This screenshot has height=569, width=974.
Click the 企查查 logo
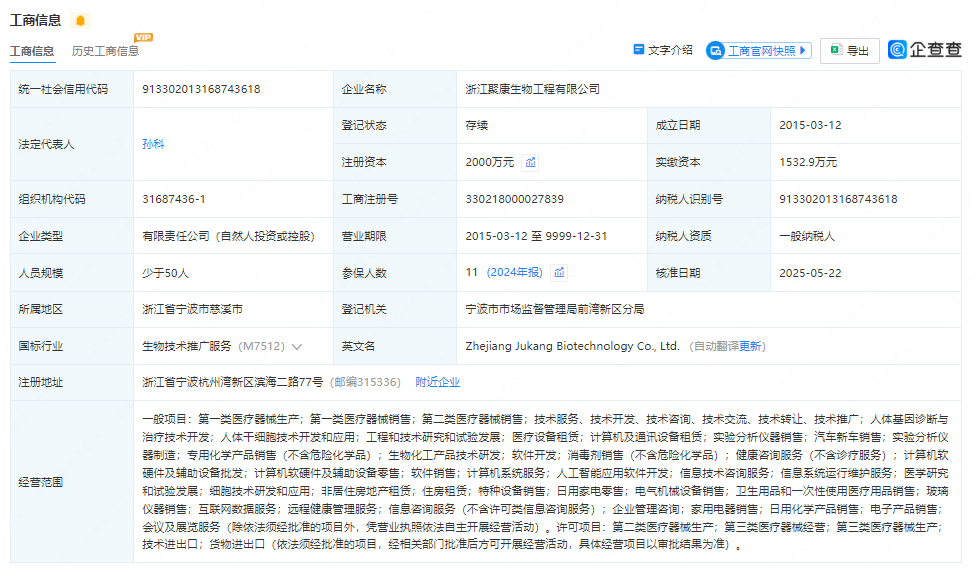click(x=925, y=50)
